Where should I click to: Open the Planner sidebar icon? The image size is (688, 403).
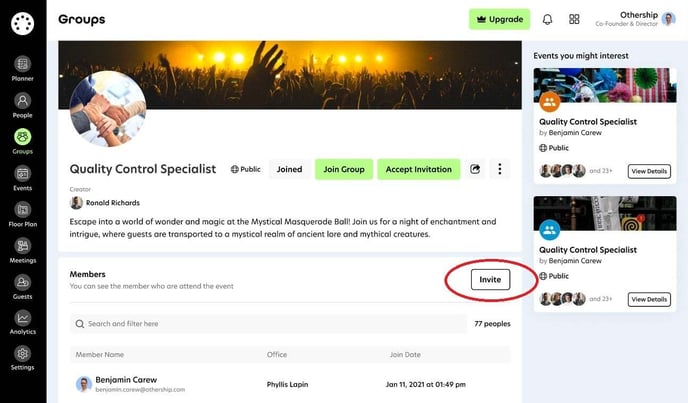22,64
